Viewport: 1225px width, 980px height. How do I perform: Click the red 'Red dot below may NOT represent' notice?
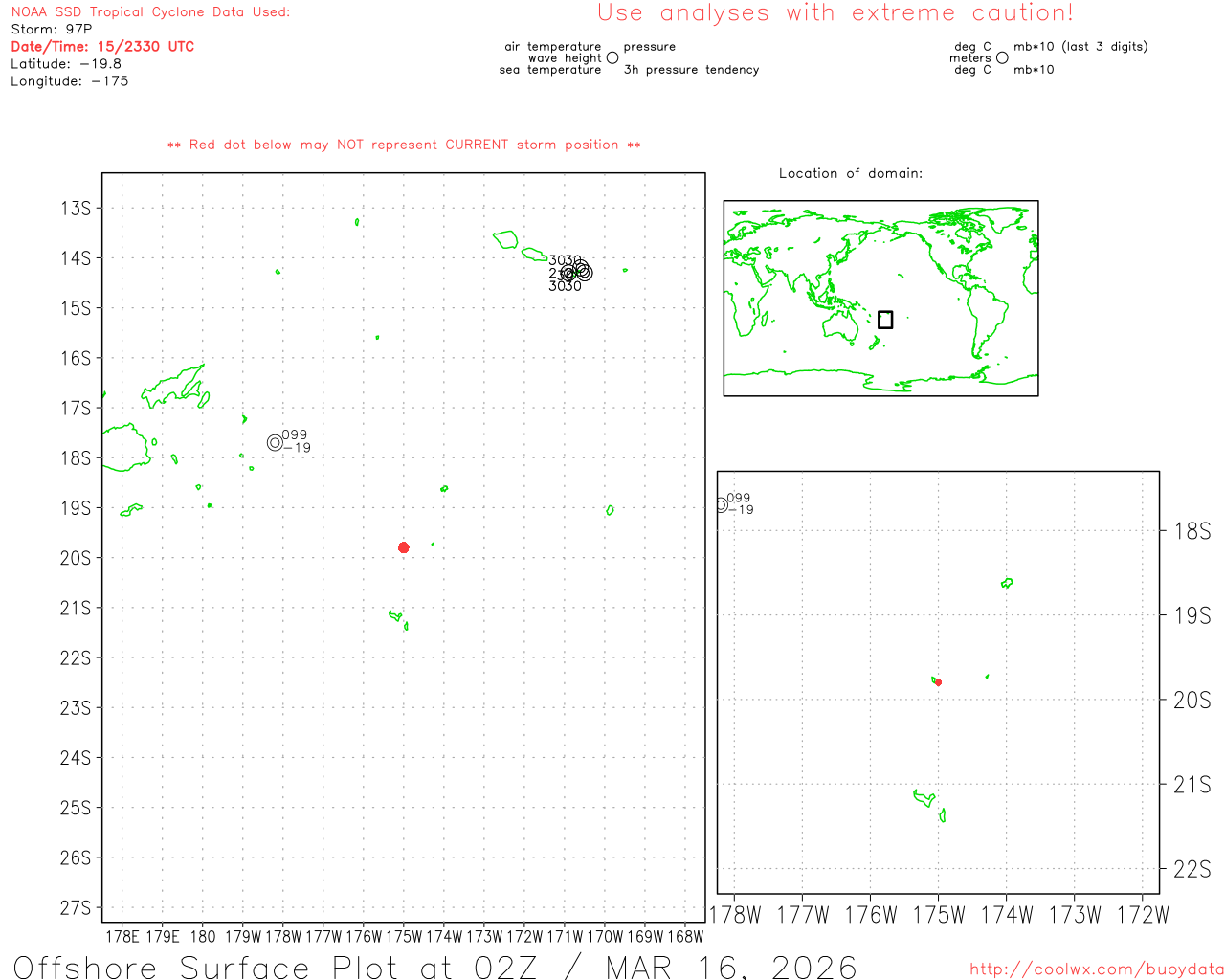click(404, 145)
